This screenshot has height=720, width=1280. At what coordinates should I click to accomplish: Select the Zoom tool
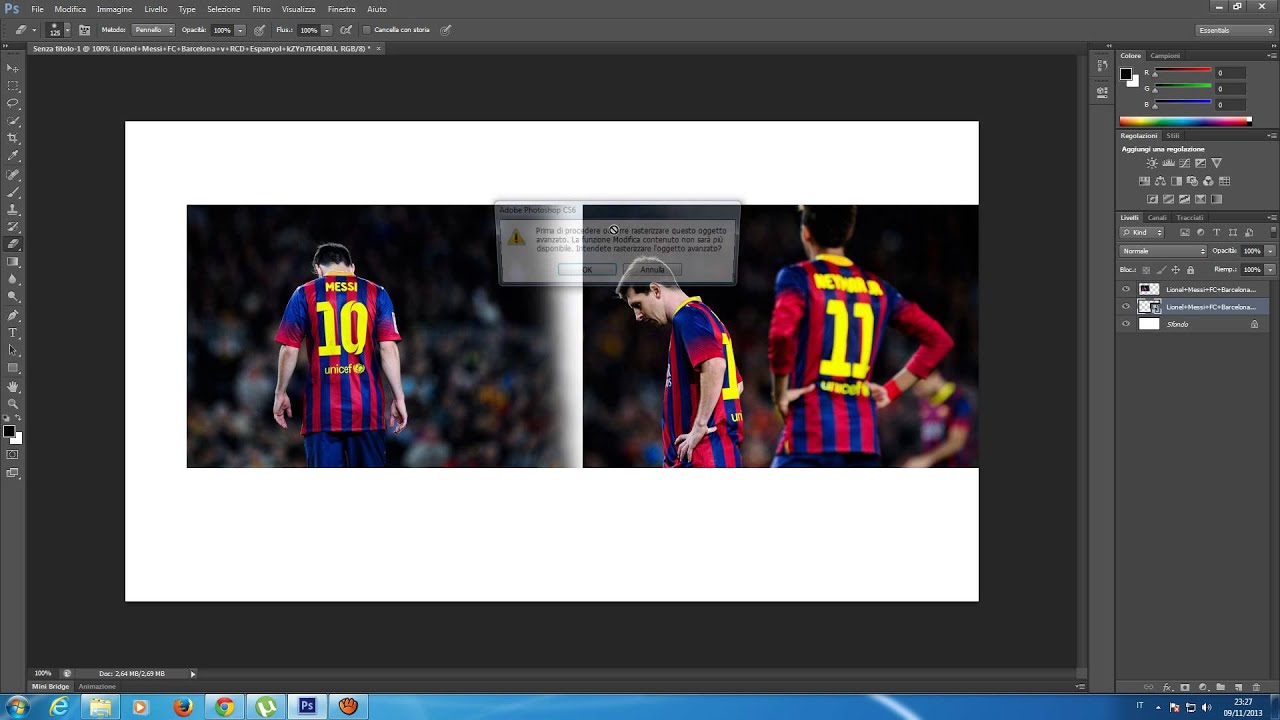[x=13, y=403]
